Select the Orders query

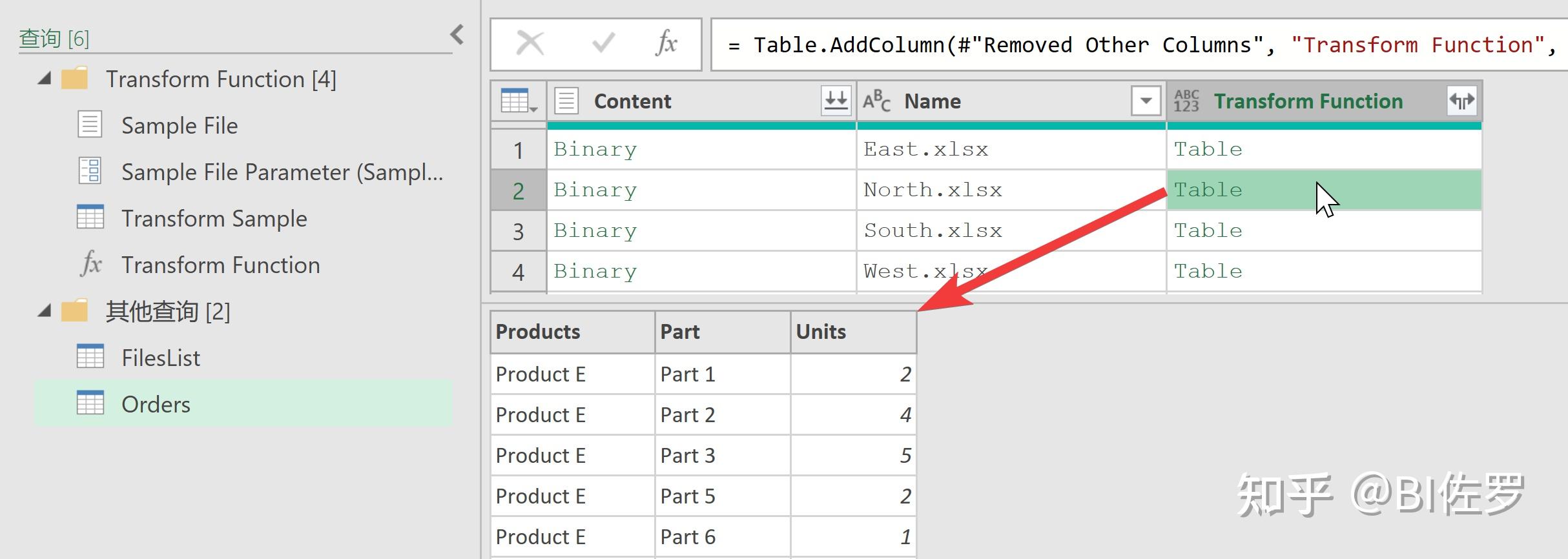coord(156,405)
